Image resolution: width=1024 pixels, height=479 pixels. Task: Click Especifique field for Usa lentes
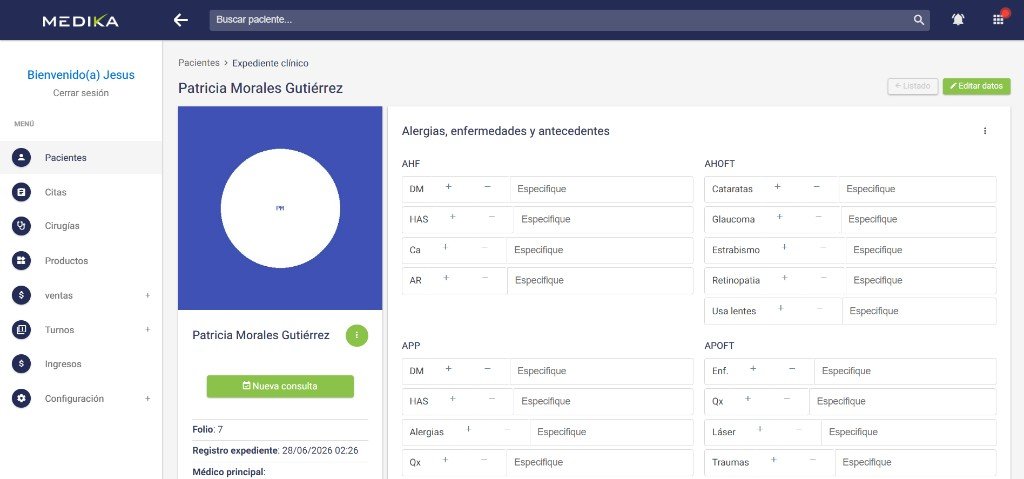919,311
